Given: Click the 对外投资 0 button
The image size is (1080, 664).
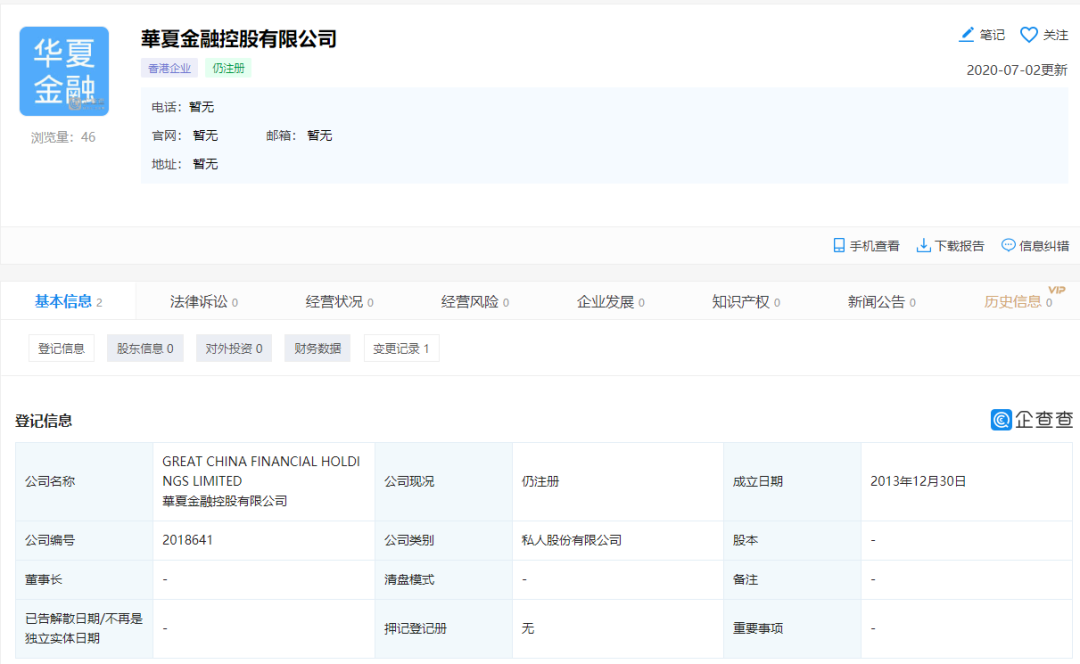Looking at the screenshot, I should tap(233, 349).
